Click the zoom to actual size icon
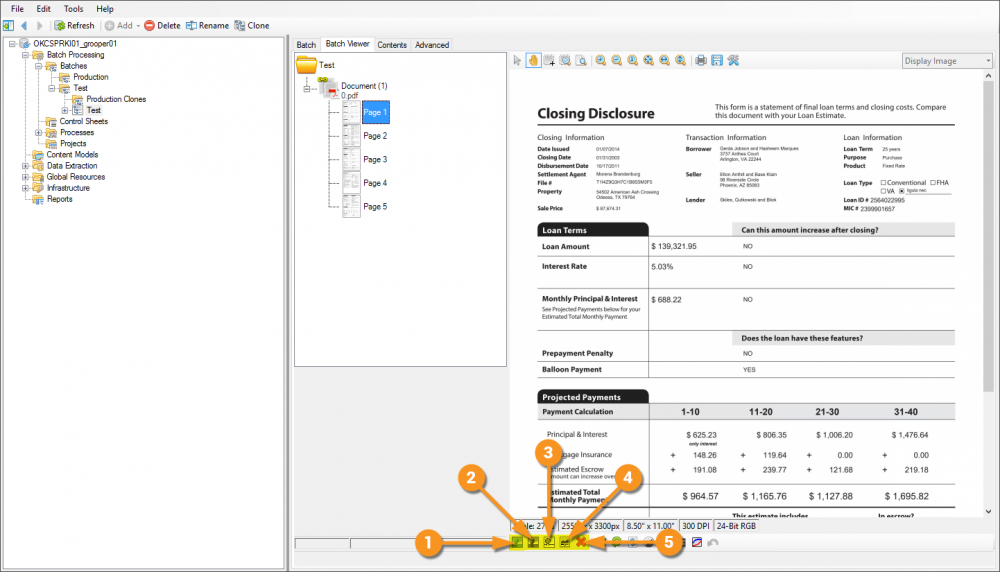This screenshot has width=1000, height=572. pos(633,61)
